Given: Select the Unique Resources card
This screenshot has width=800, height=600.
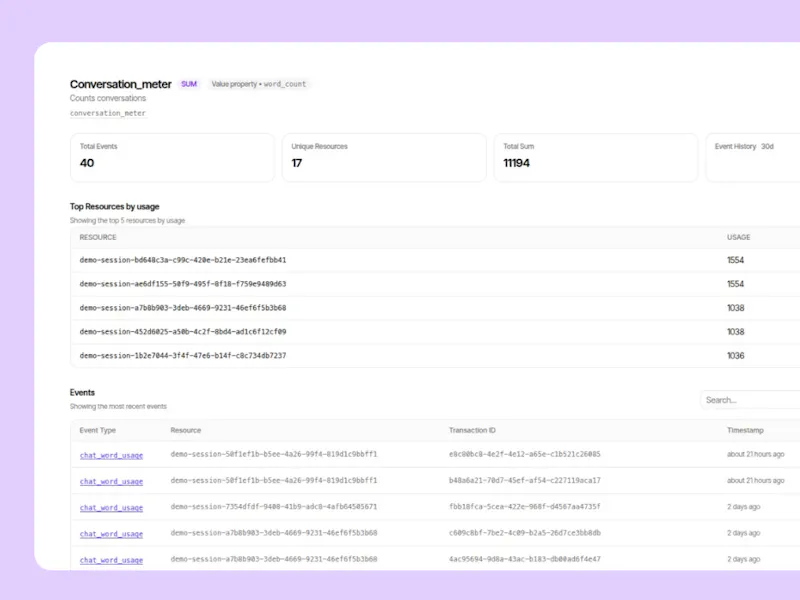Looking at the screenshot, I should click(x=384, y=158).
